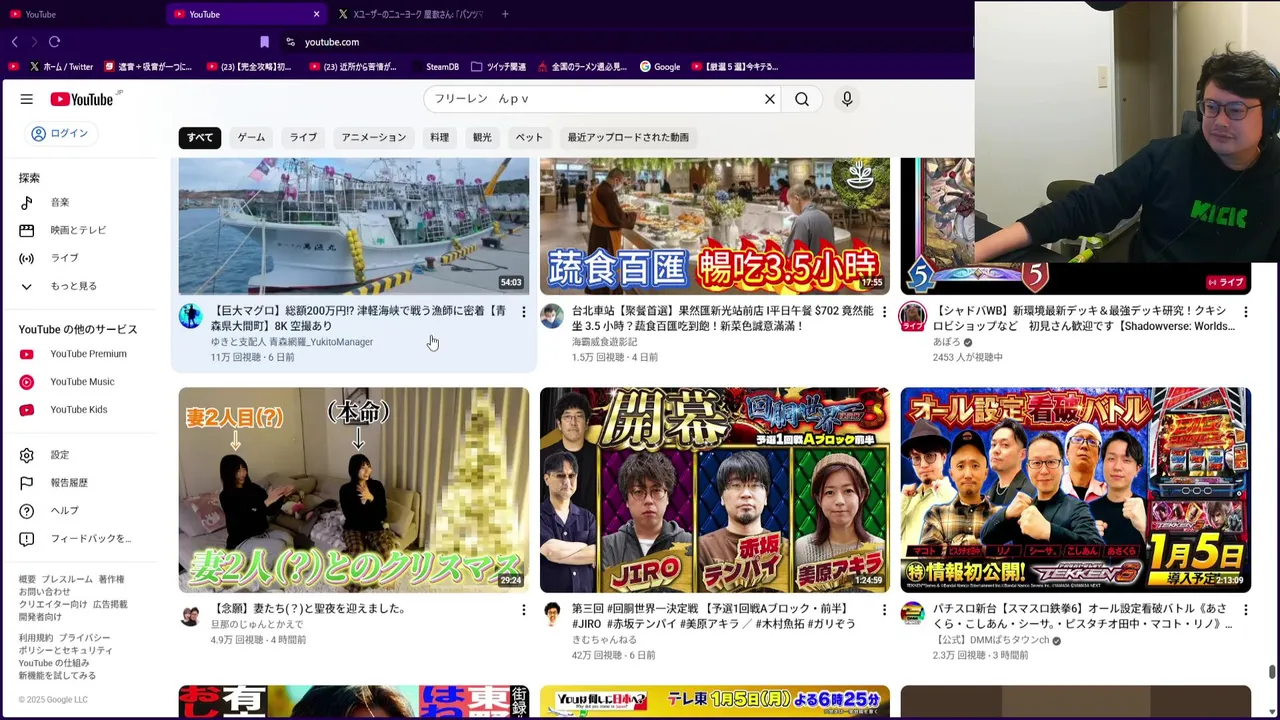Screen dimensions: 1280x720
Task: Select the 観光 filter chip
Action: pos(482,137)
